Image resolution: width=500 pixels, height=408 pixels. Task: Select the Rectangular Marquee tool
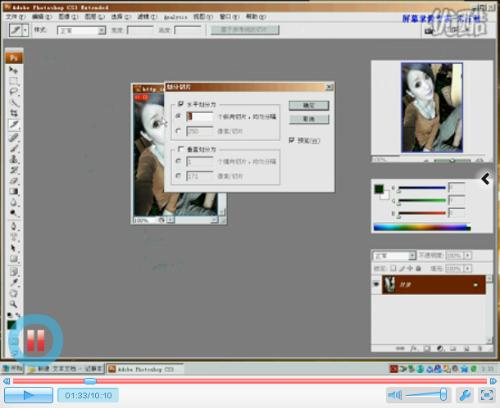14,81
